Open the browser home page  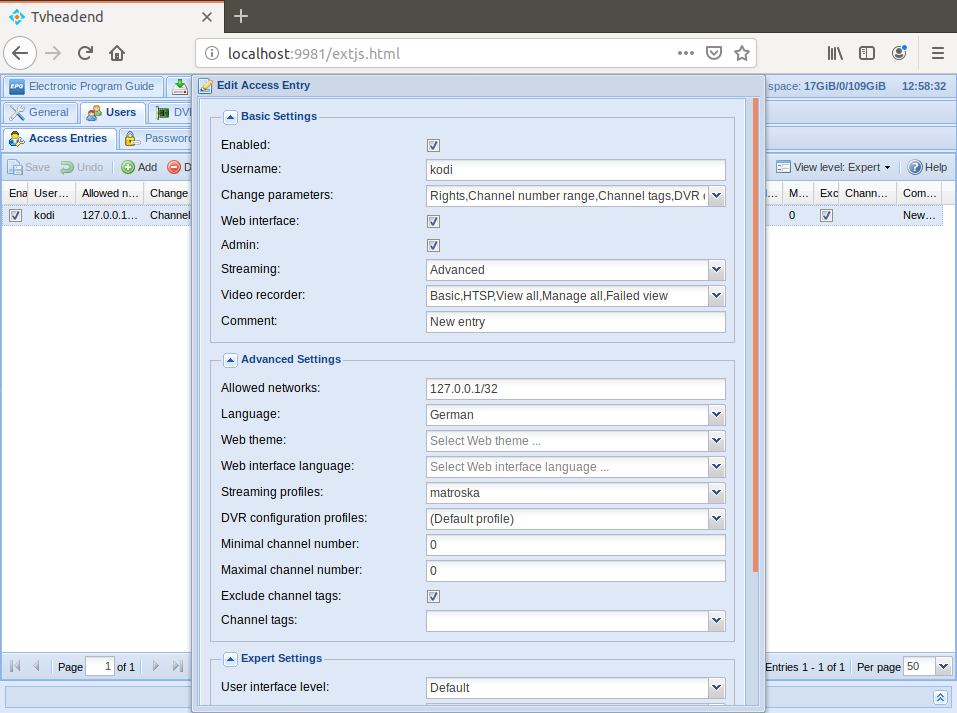tap(117, 53)
